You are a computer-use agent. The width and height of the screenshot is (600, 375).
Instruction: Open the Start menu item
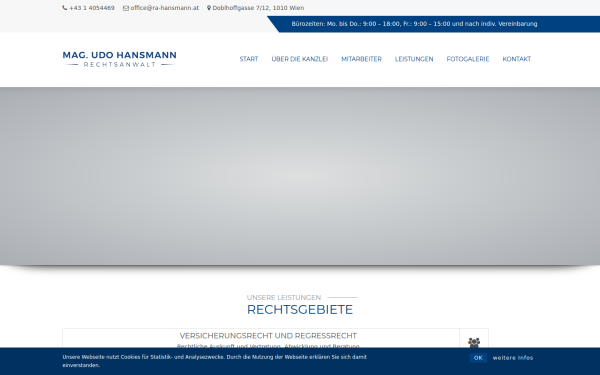249,59
